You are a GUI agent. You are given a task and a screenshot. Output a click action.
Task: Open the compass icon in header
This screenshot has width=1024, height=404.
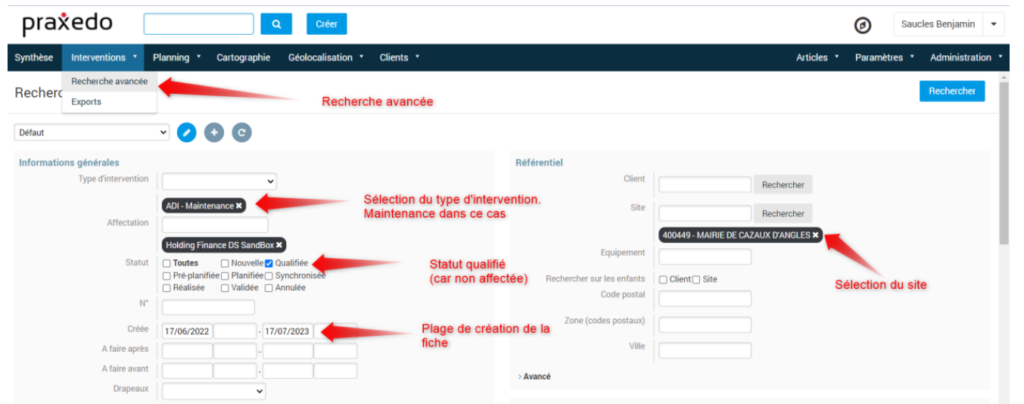click(x=862, y=25)
